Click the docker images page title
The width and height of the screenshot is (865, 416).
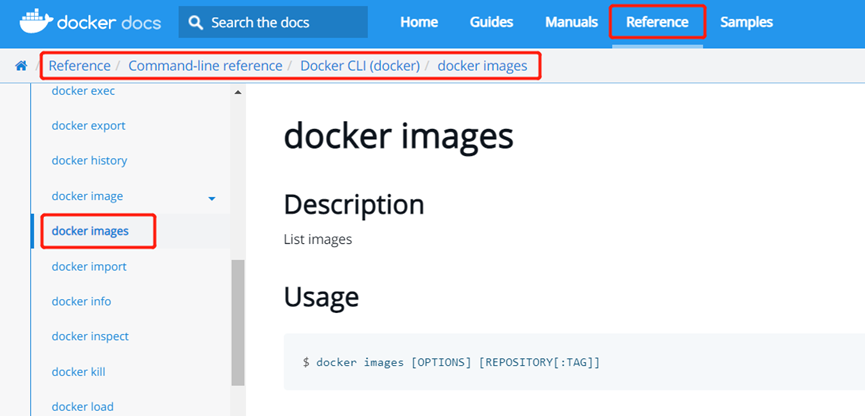(398, 136)
